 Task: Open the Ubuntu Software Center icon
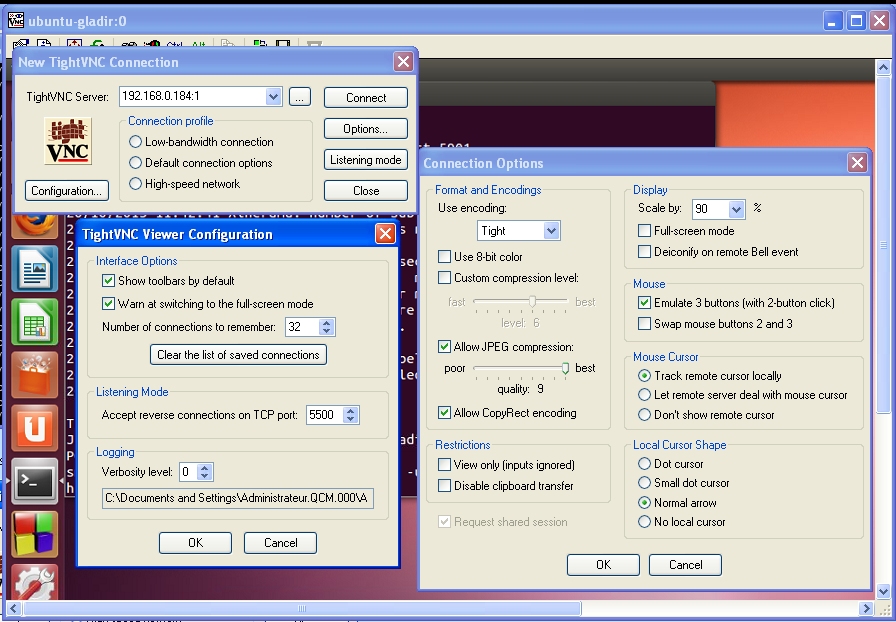click(35, 375)
